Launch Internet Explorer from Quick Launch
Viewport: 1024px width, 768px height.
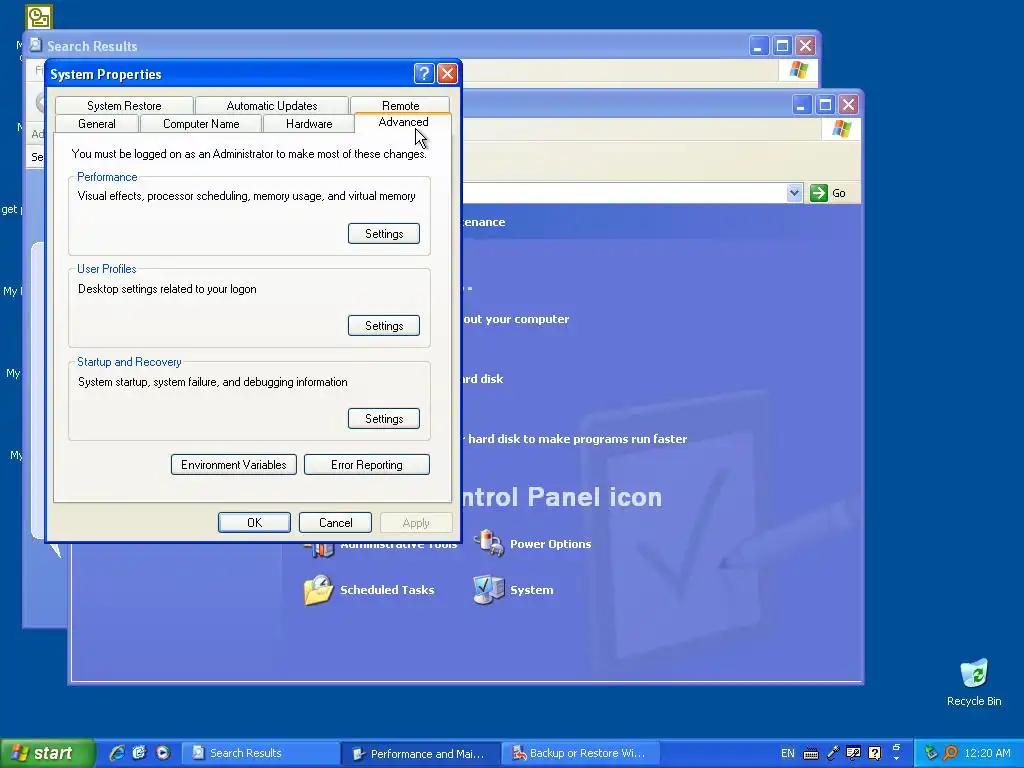pyautogui.click(x=117, y=752)
